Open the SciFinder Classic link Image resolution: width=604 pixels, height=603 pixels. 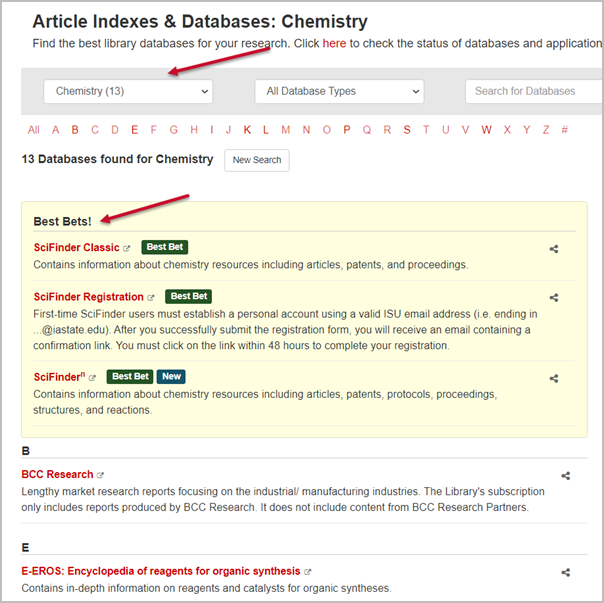click(x=76, y=247)
